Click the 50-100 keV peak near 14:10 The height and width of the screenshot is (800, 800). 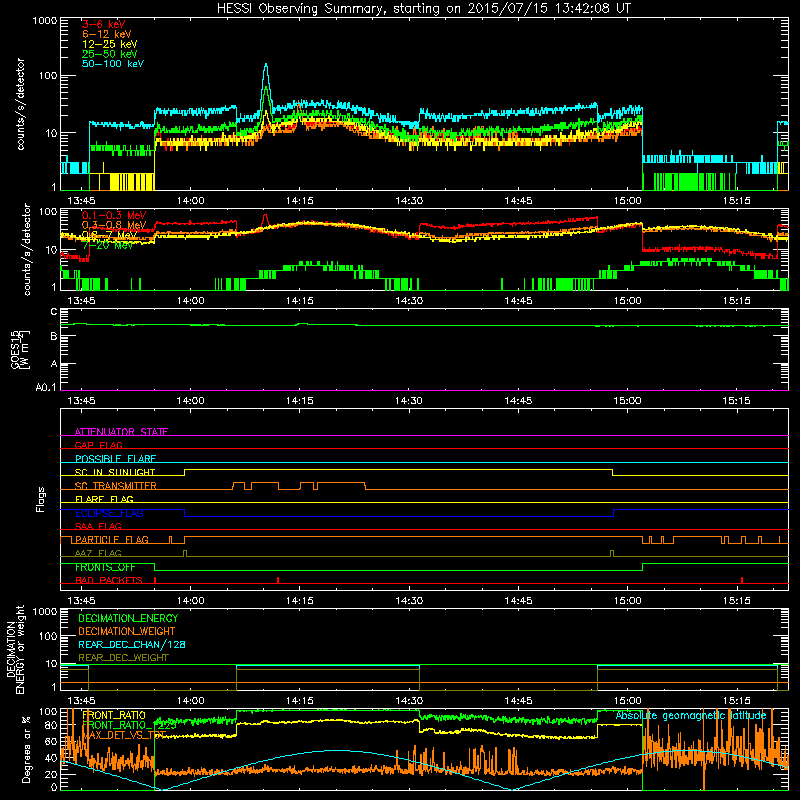(x=266, y=65)
